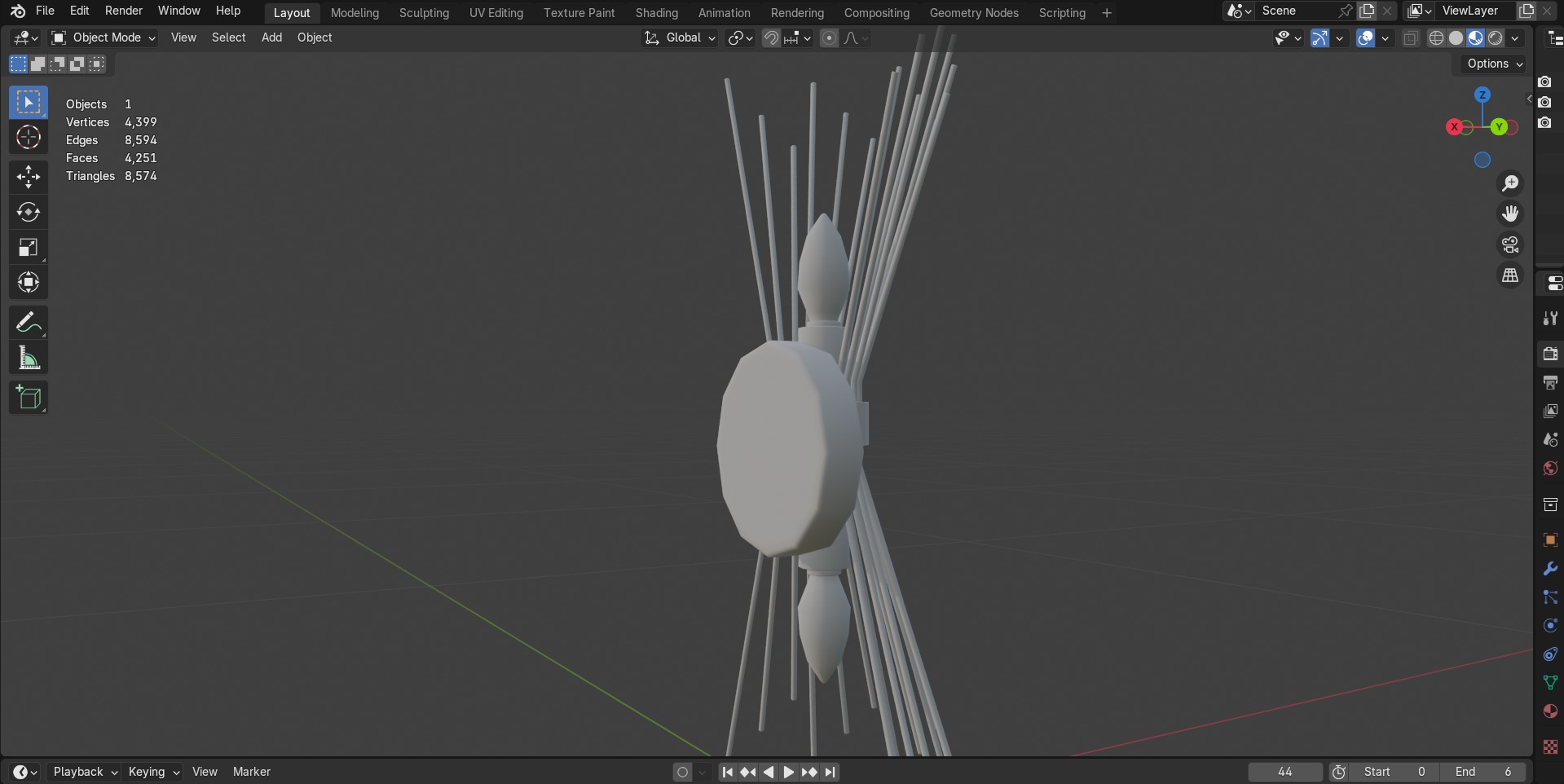
Task: Switch to the Geometry Nodes tab
Action: [x=974, y=13]
